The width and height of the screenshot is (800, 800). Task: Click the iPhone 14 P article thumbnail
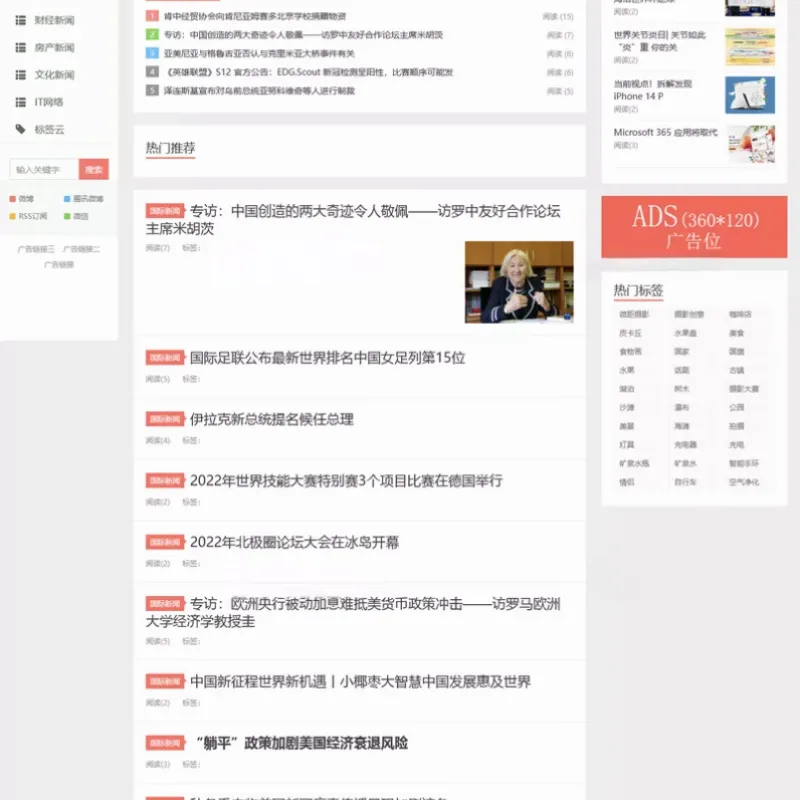[750, 95]
